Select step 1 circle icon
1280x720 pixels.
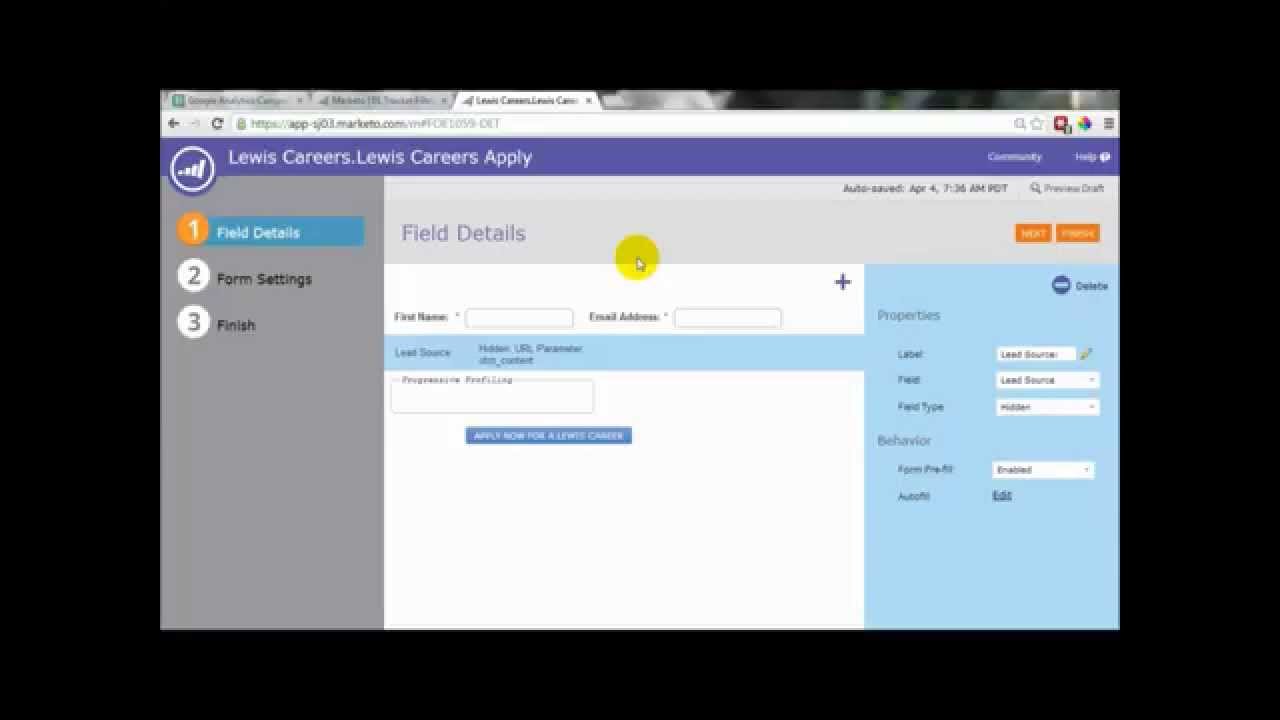pos(193,230)
